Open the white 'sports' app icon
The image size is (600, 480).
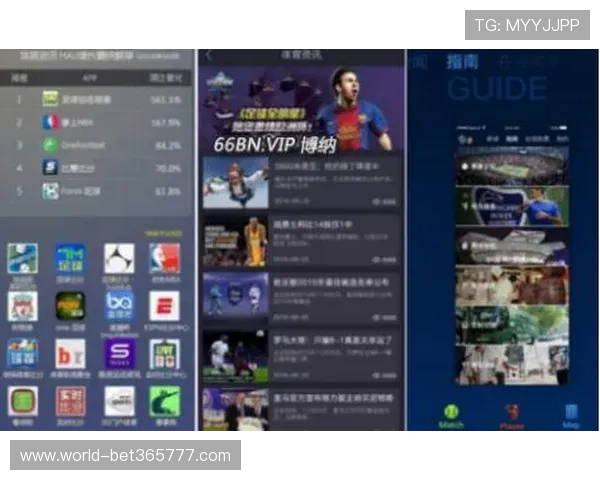coord(119,401)
